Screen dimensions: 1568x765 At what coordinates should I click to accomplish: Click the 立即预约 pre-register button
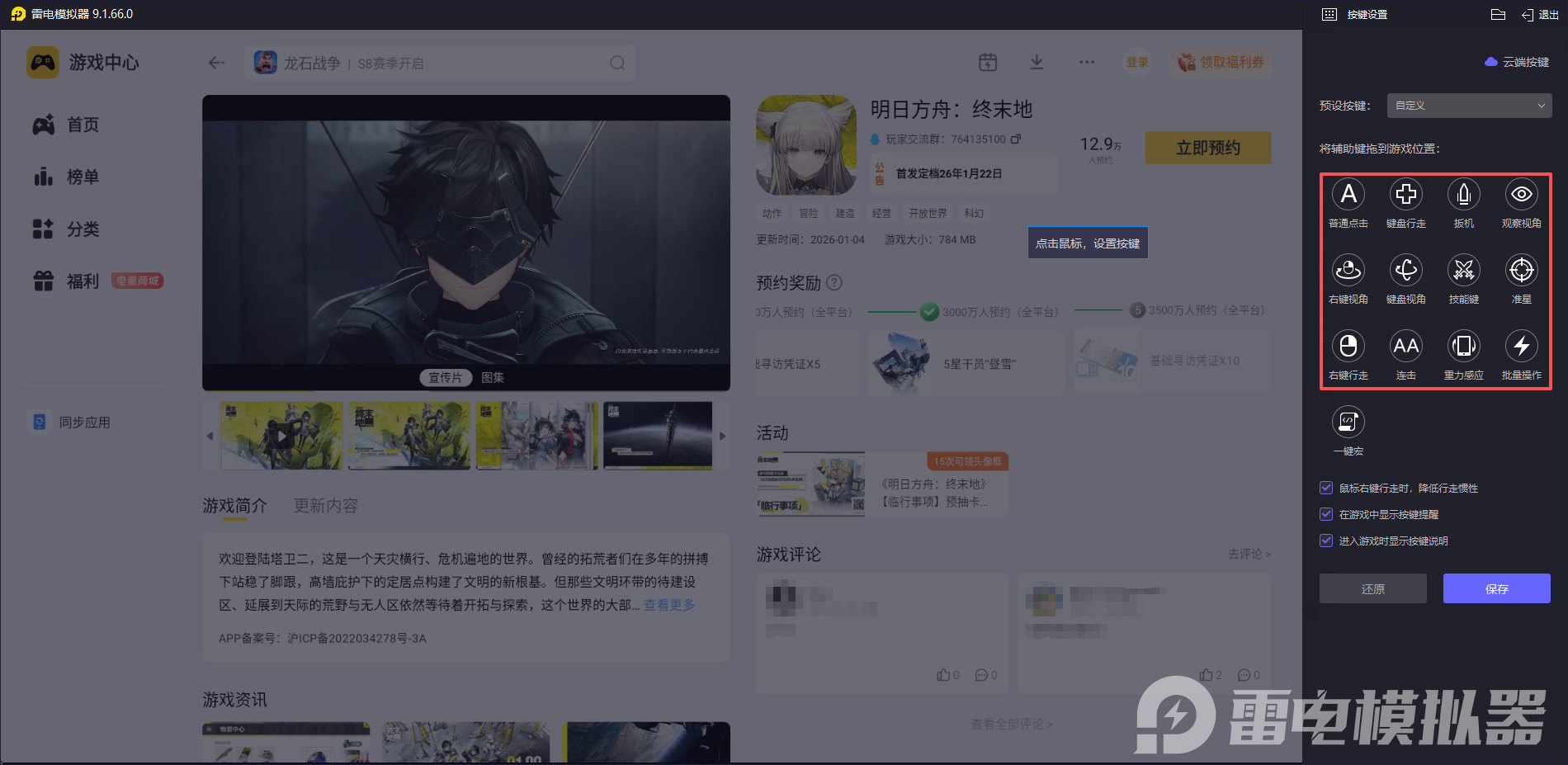point(1208,148)
